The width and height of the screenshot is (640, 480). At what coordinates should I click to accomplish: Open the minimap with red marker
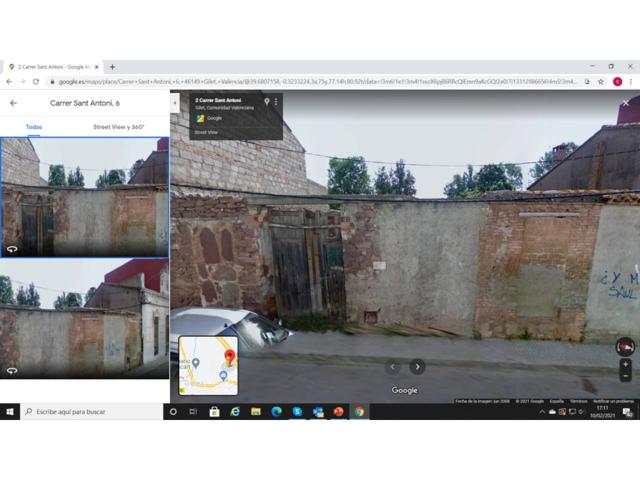(x=208, y=366)
